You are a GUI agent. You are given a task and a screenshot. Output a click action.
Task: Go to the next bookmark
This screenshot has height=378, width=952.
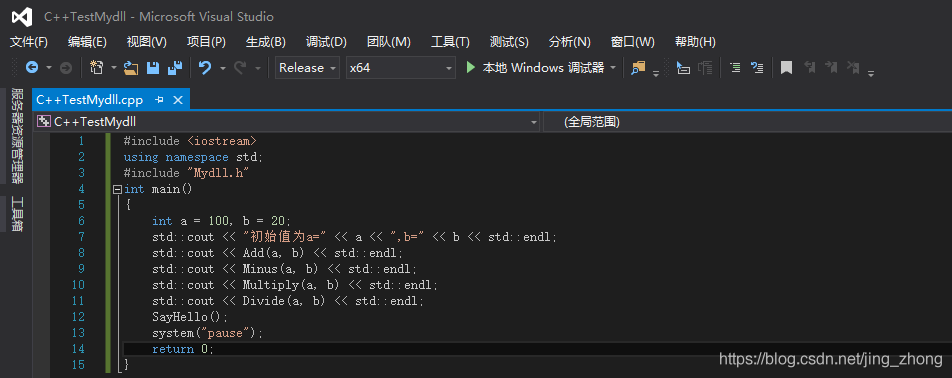point(831,67)
